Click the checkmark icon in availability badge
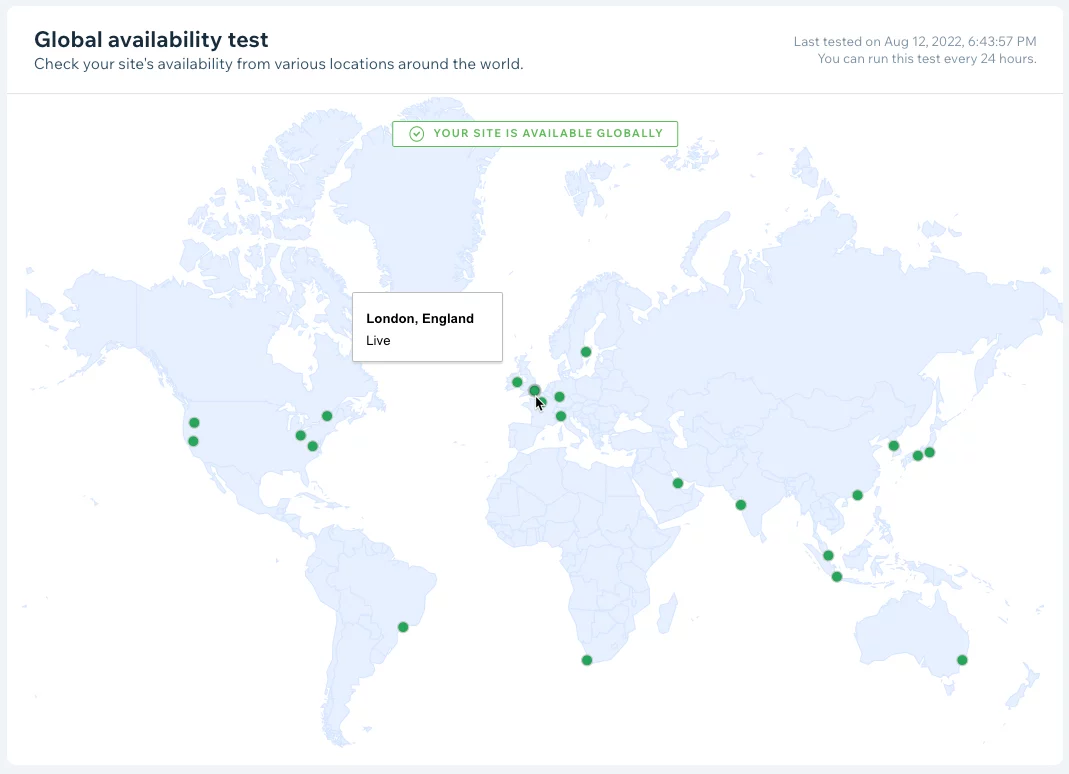Image resolution: width=1069 pixels, height=774 pixels. click(417, 134)
